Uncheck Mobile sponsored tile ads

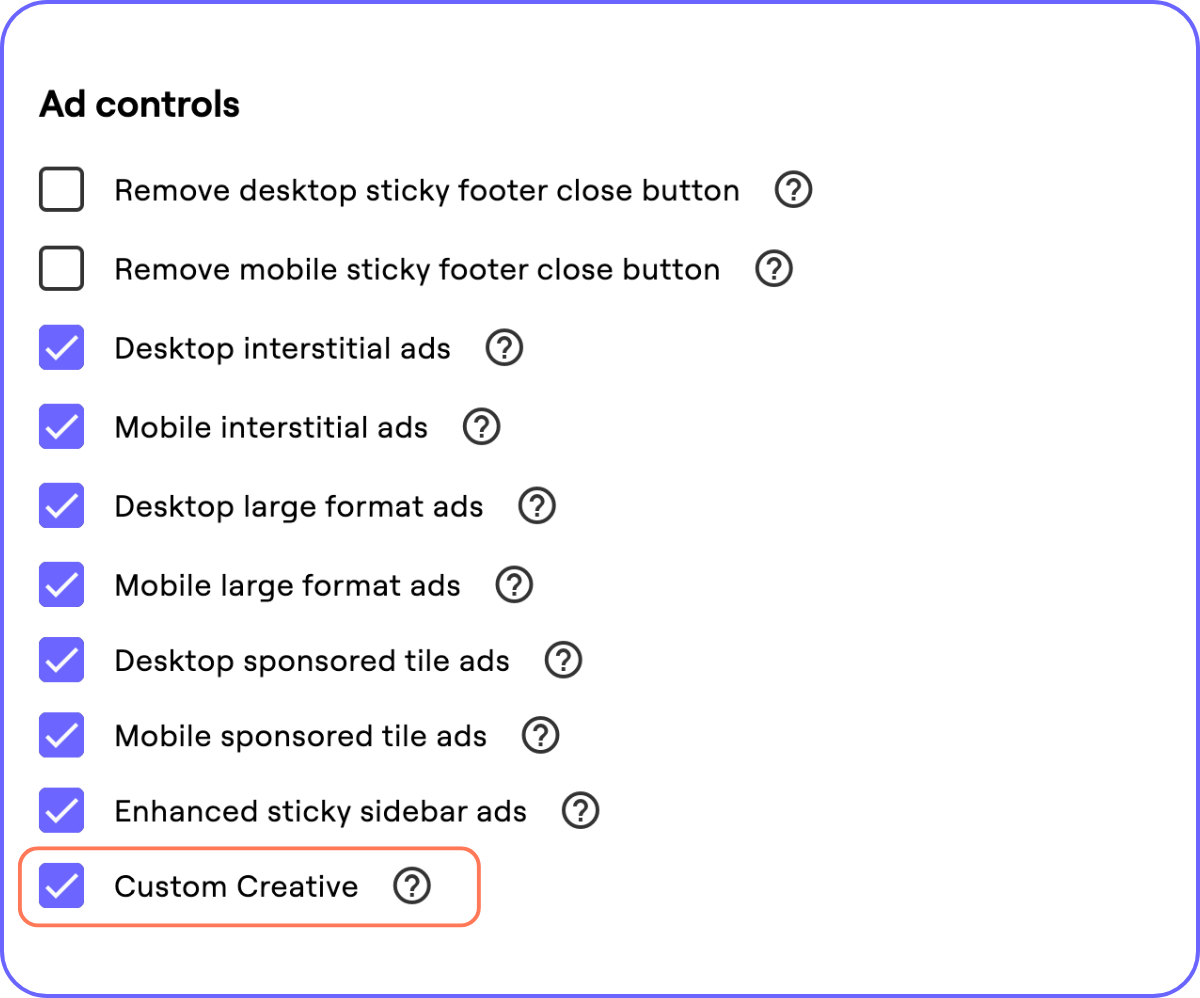point(61,735)
